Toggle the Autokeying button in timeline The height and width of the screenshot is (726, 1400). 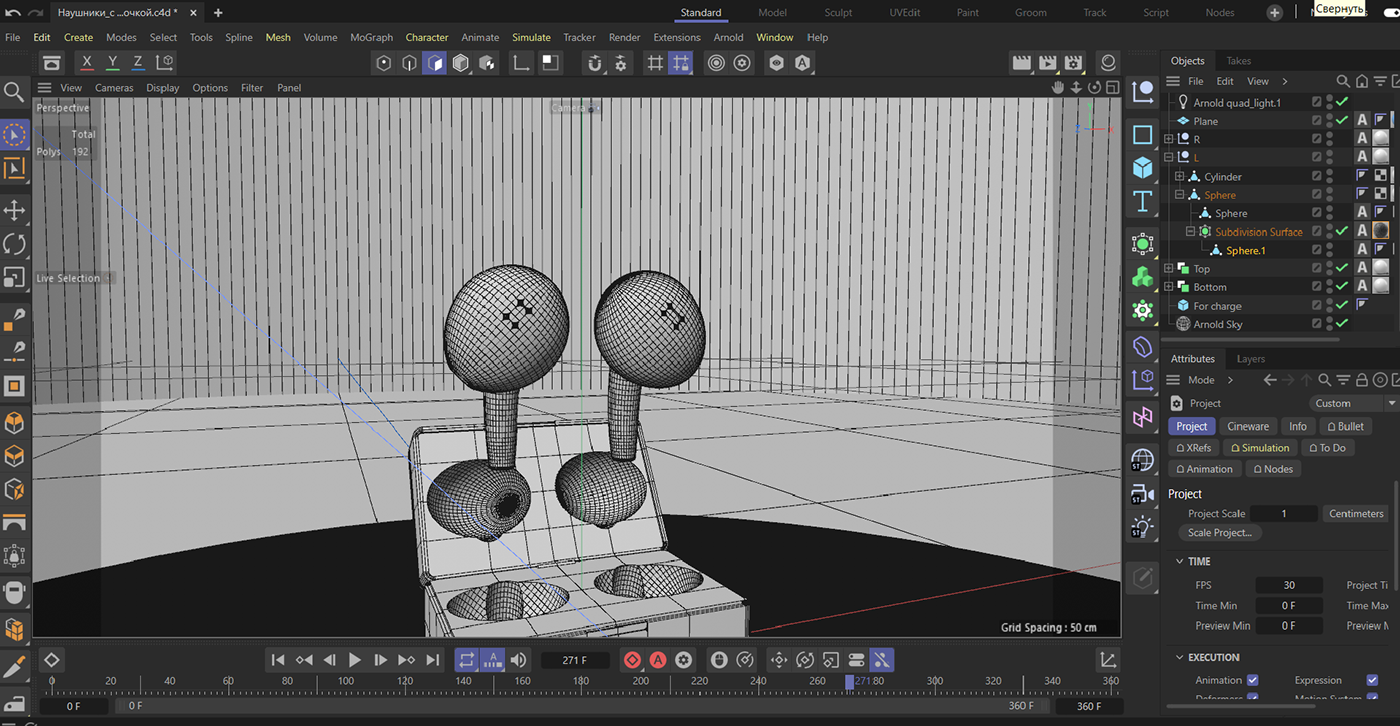(x=658, y=660)
